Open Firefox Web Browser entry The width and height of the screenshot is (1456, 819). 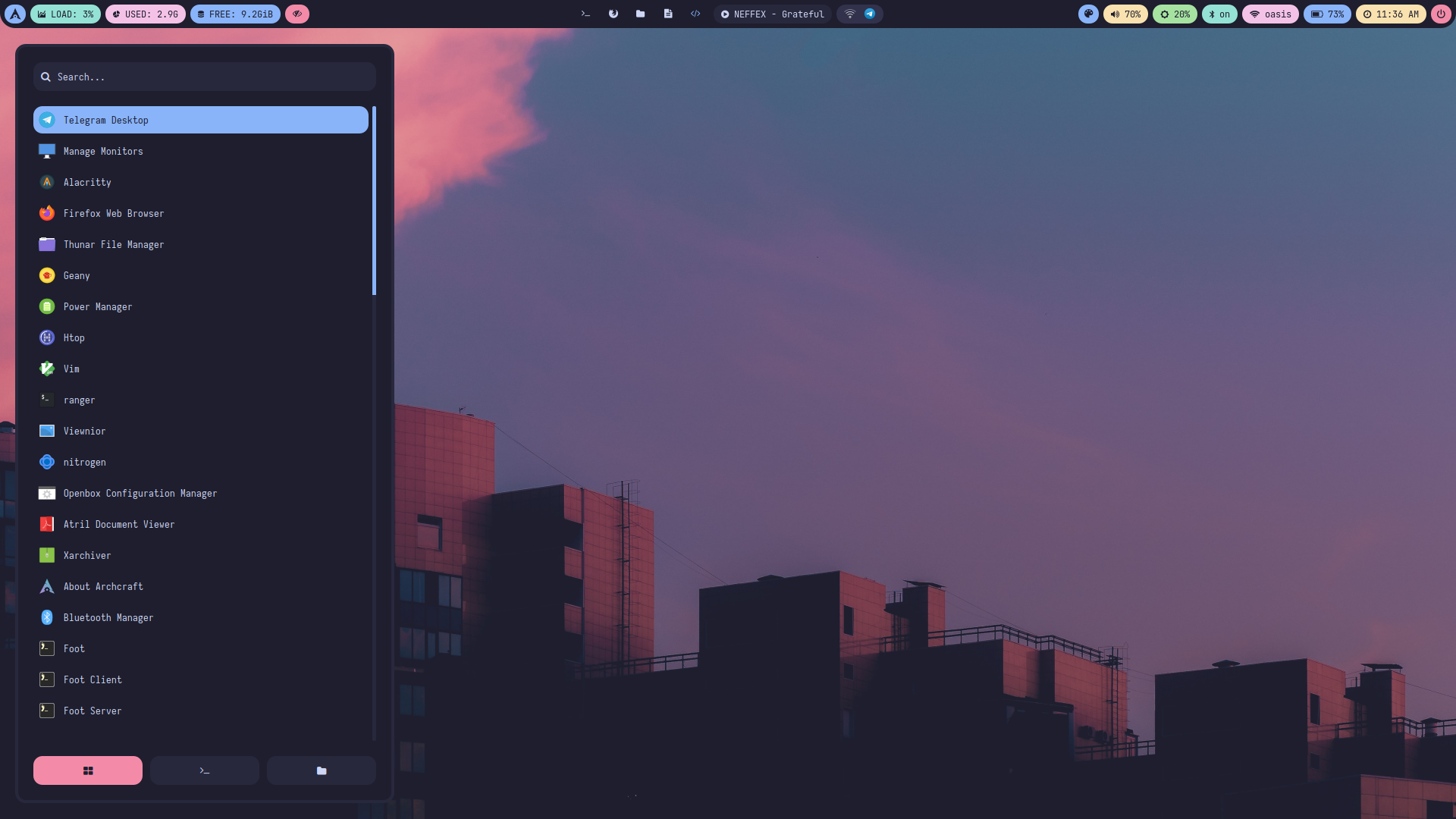tap(114, 214)
